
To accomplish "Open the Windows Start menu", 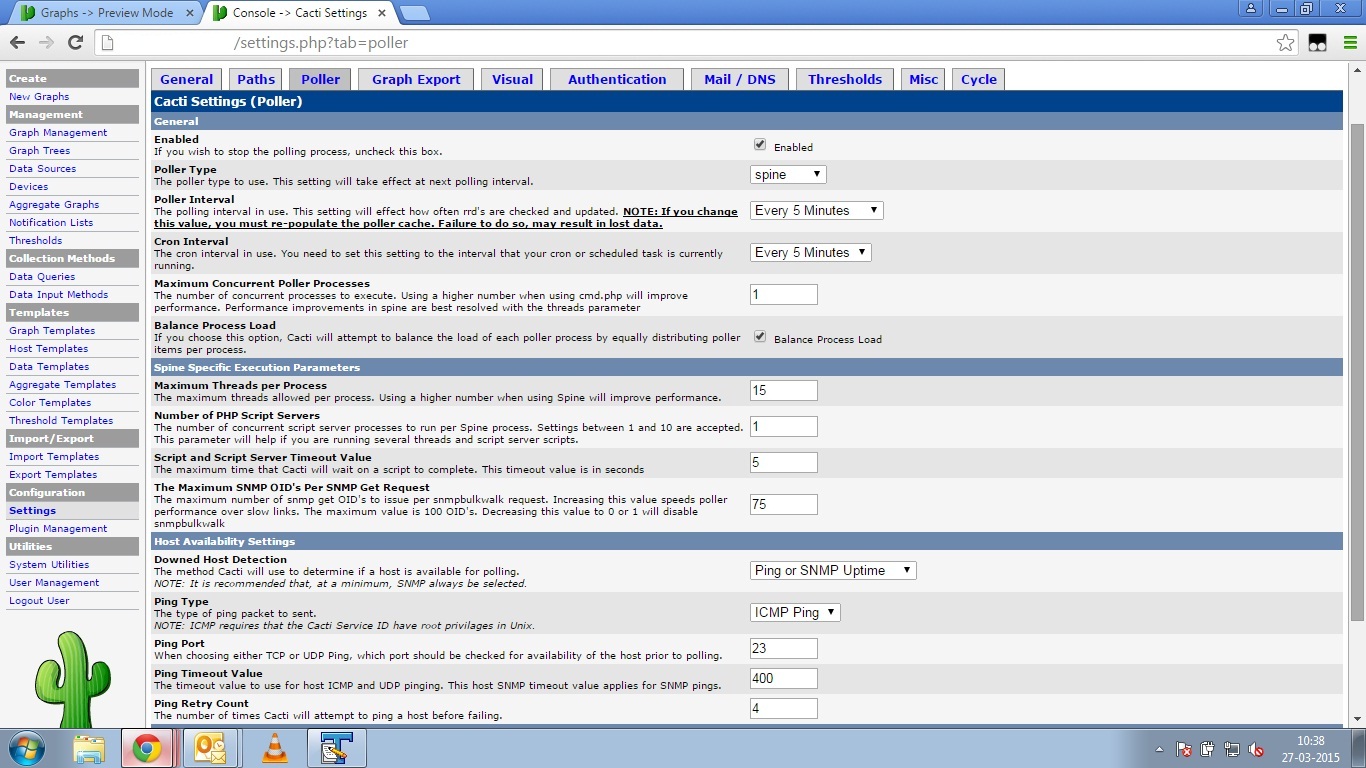I will point(26,748).
